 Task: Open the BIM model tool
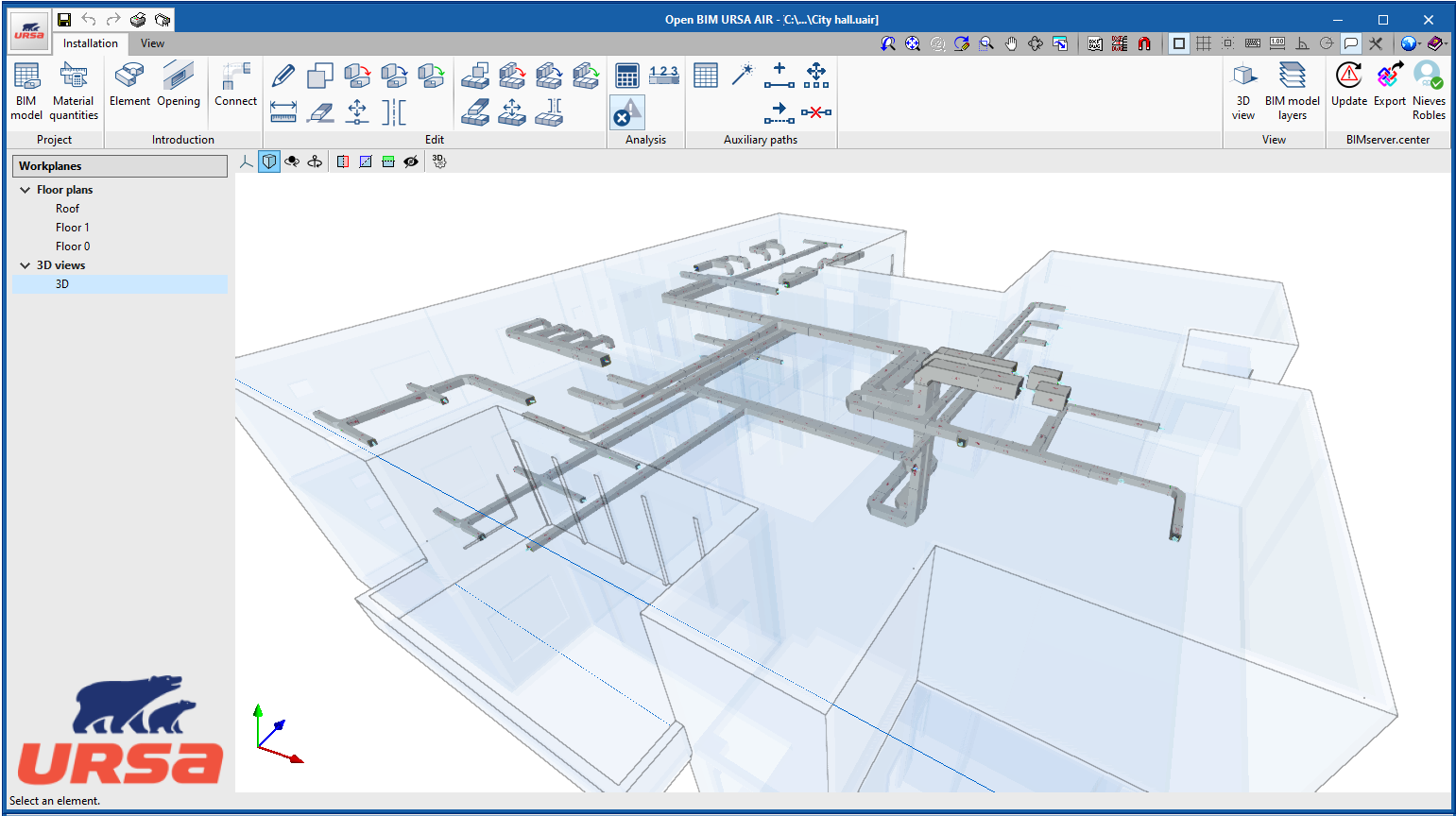click(26, 89)
